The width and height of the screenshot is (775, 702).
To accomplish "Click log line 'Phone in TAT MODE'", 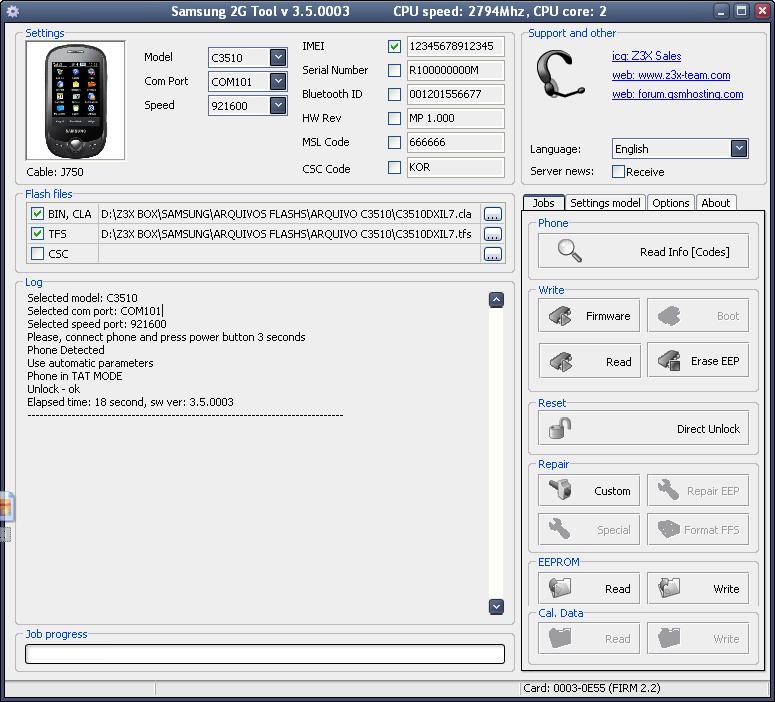I will (x=75, y=376).
